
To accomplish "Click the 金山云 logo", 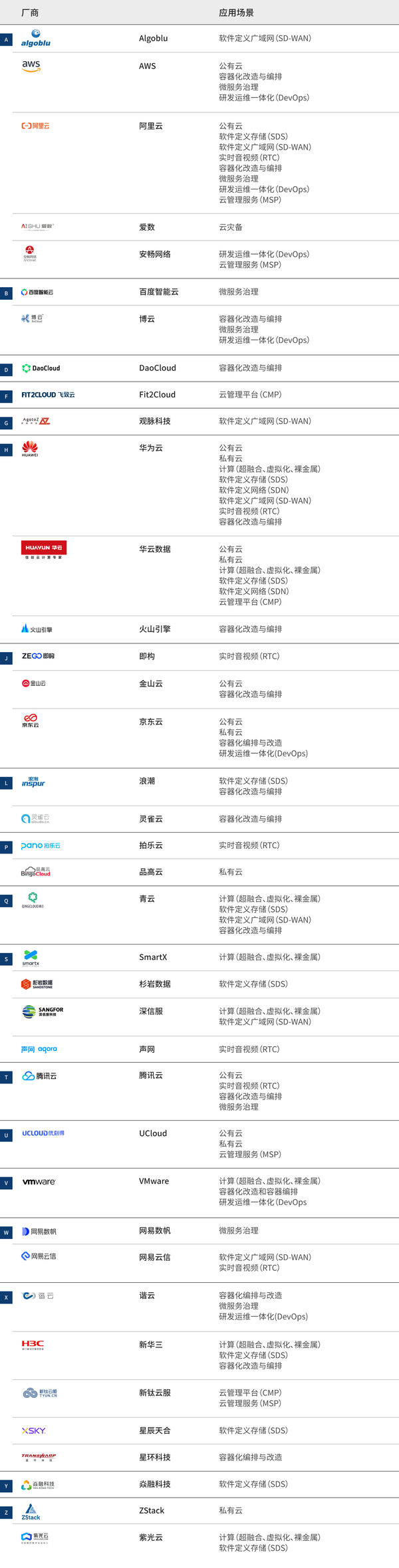I will coord(34,683).
